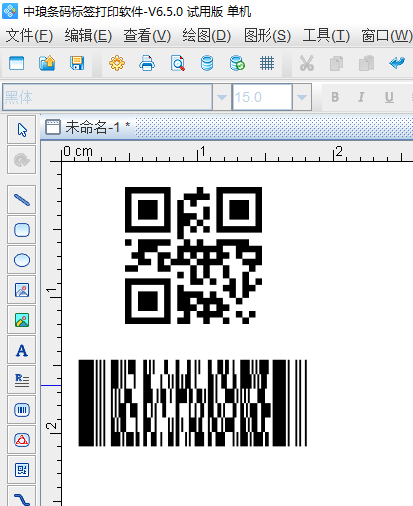Click the paste icon in the toolbar
The height and width of the screenshot is (506, 413).
(x=366, y=63)
